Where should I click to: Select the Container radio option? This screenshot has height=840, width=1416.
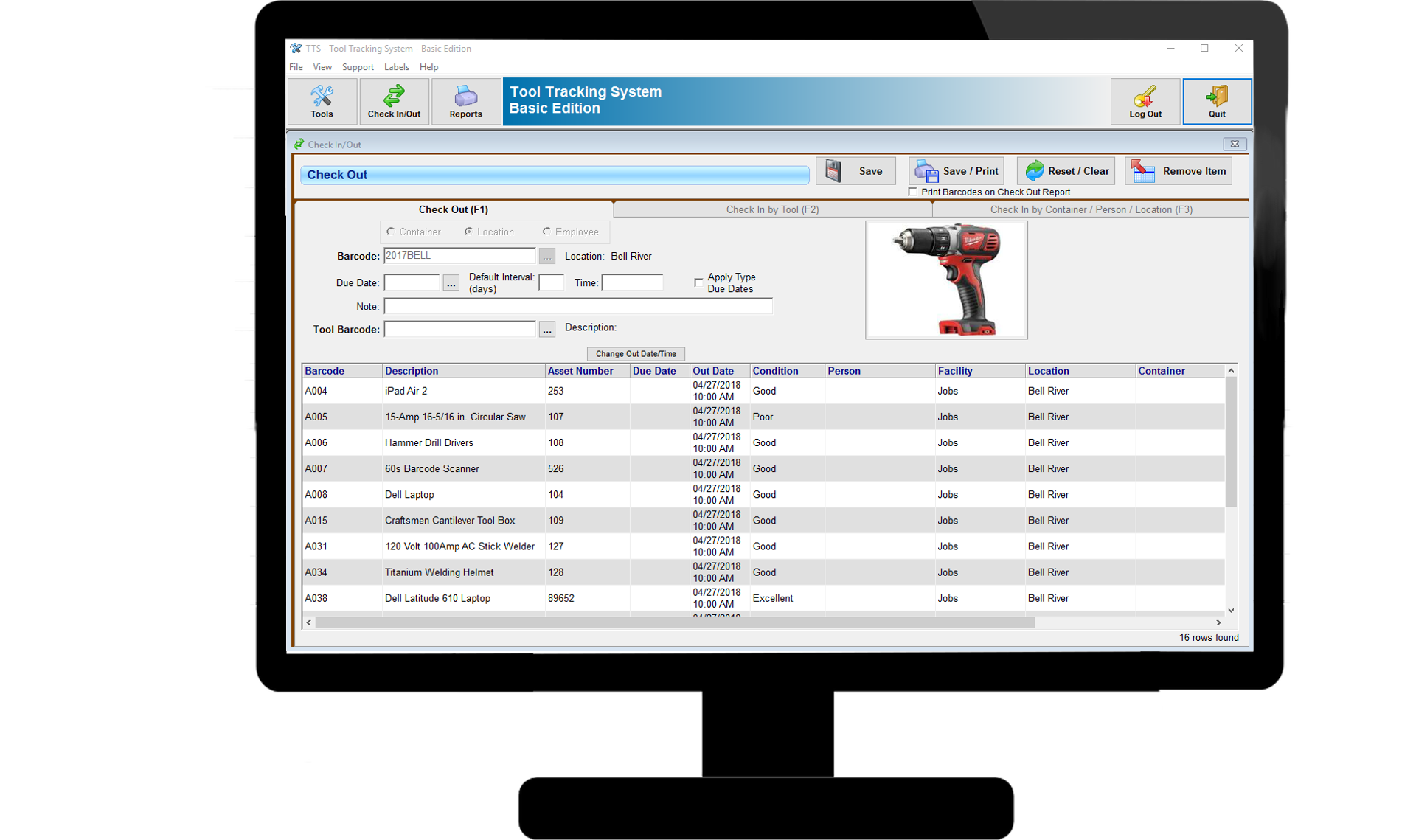pyautogui.click(x=391, y=232)
